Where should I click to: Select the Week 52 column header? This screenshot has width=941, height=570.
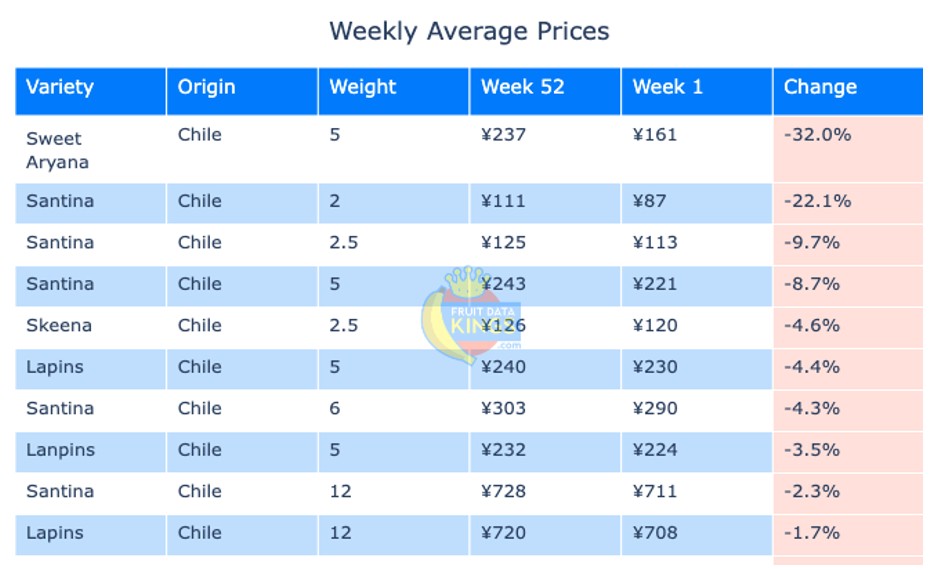pyautogui.click(x=523, y=87)
